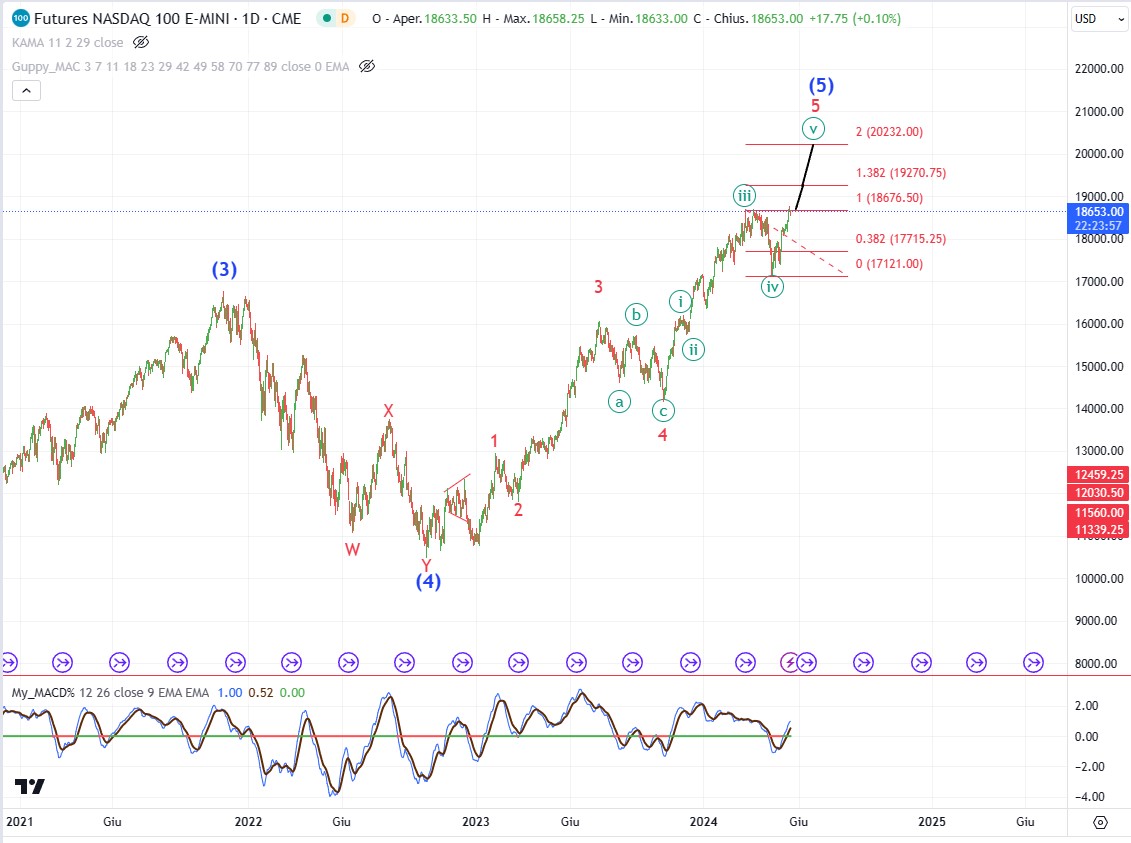Image resolution: width=1131 pixels, height=843 pixels.
Task: Select the circled ii wave label
Action: [x=693, y=350]
